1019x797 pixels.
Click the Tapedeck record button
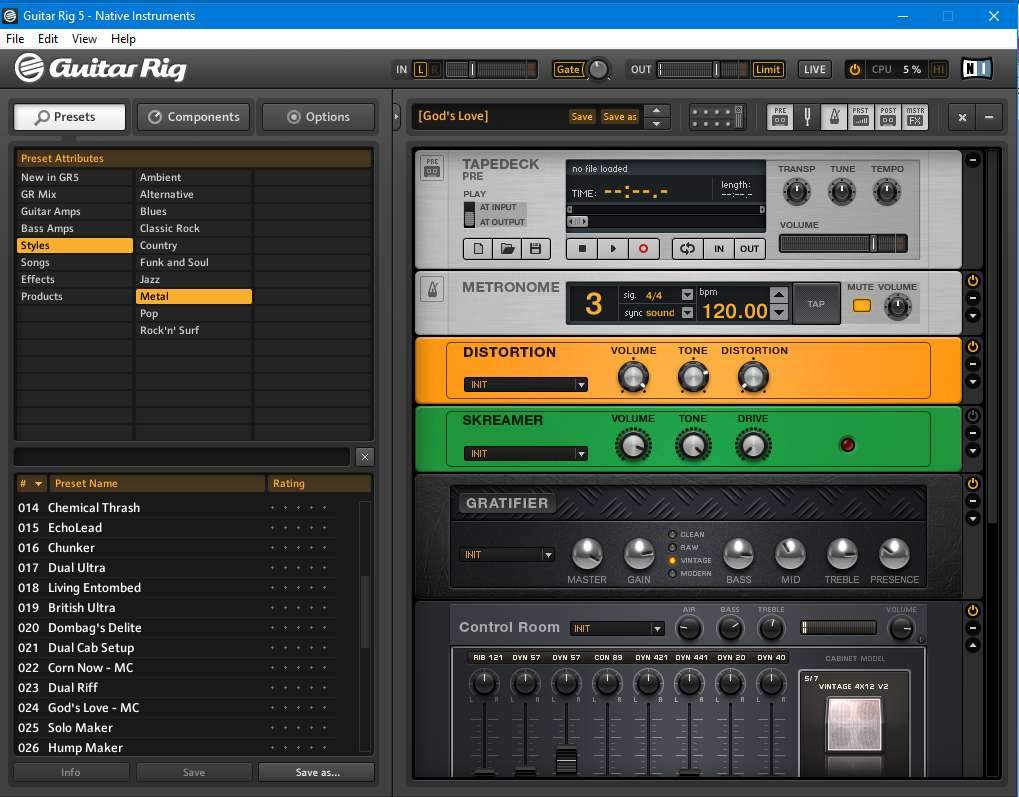coord(643,249)
